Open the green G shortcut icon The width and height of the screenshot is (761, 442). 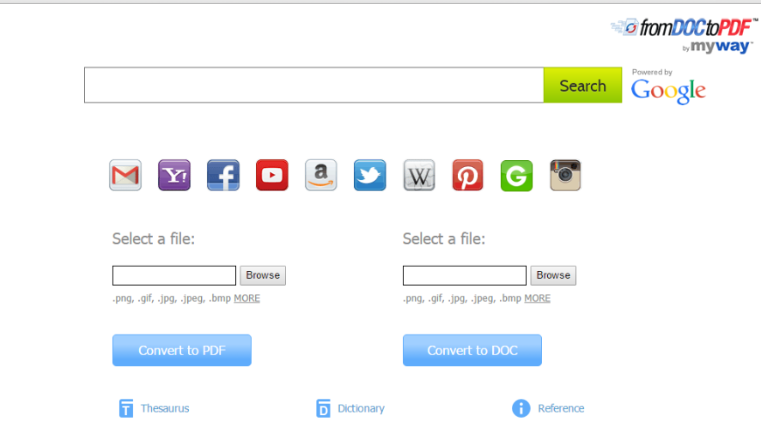click(516, 175)
